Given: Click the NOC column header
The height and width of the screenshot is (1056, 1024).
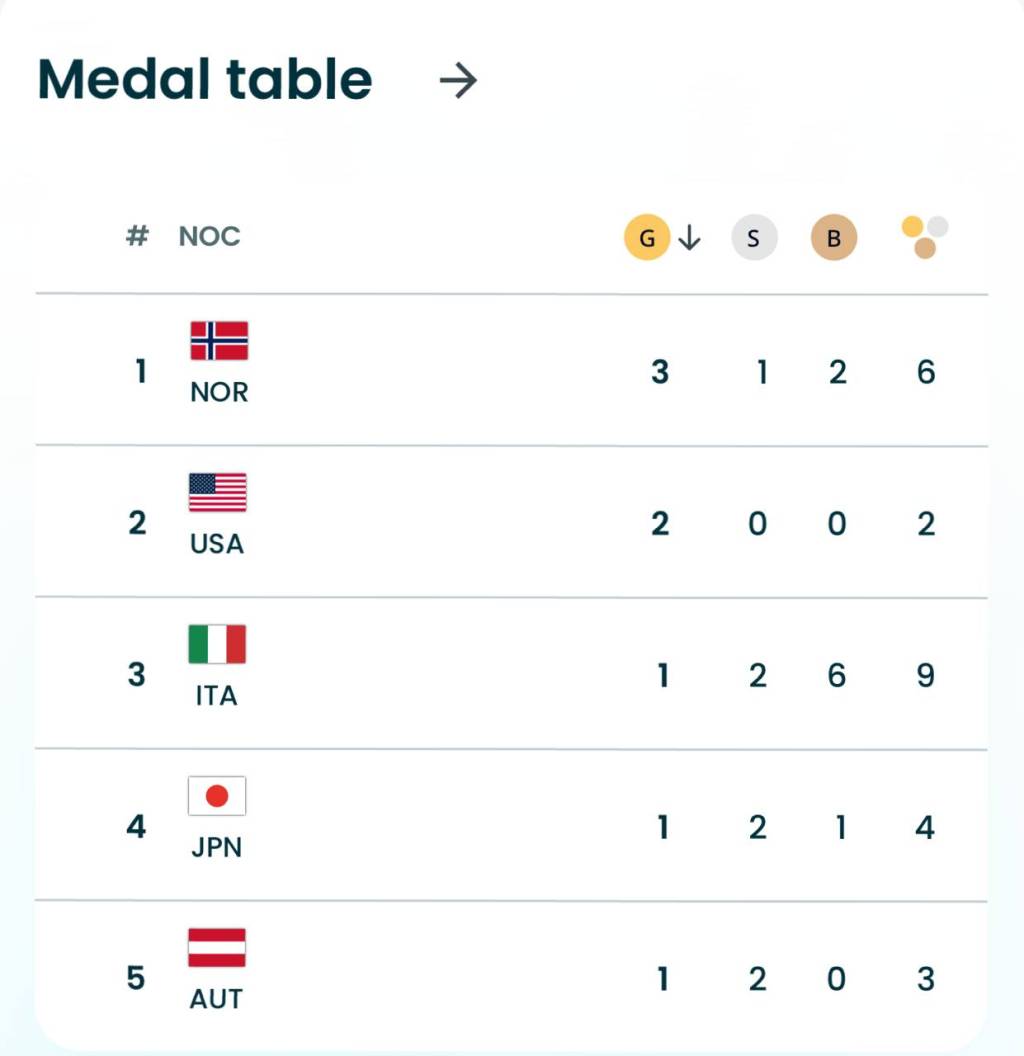Looking at the screenshot, I should tap(209, 237).
